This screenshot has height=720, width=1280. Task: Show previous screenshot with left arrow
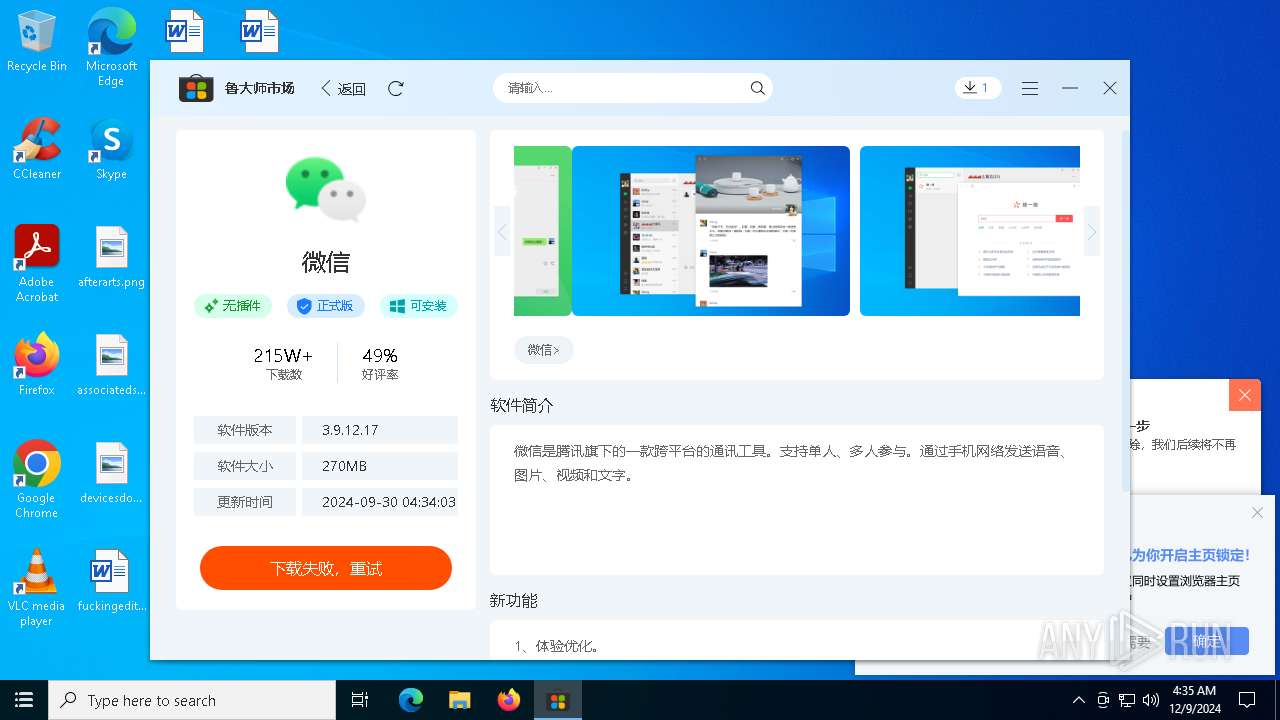point(502,232)
